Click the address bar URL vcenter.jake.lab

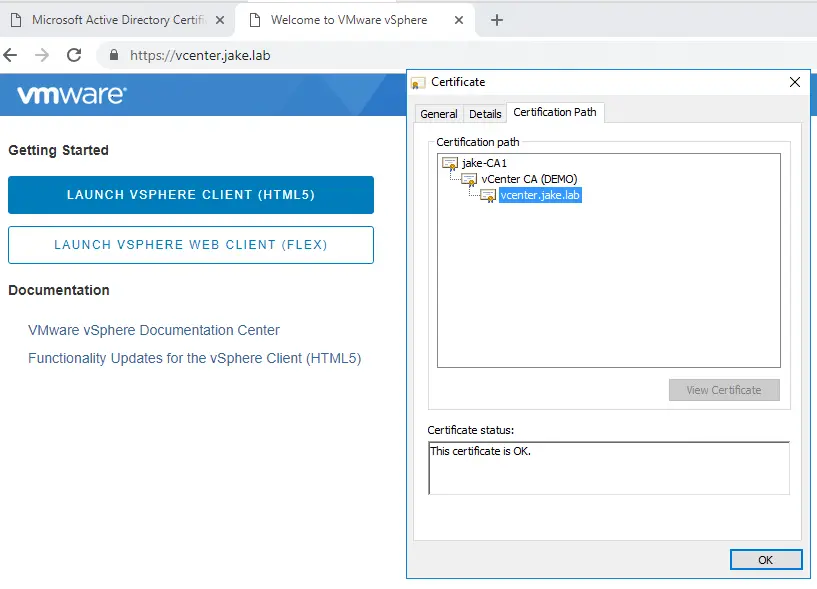(x=200, y=55)
